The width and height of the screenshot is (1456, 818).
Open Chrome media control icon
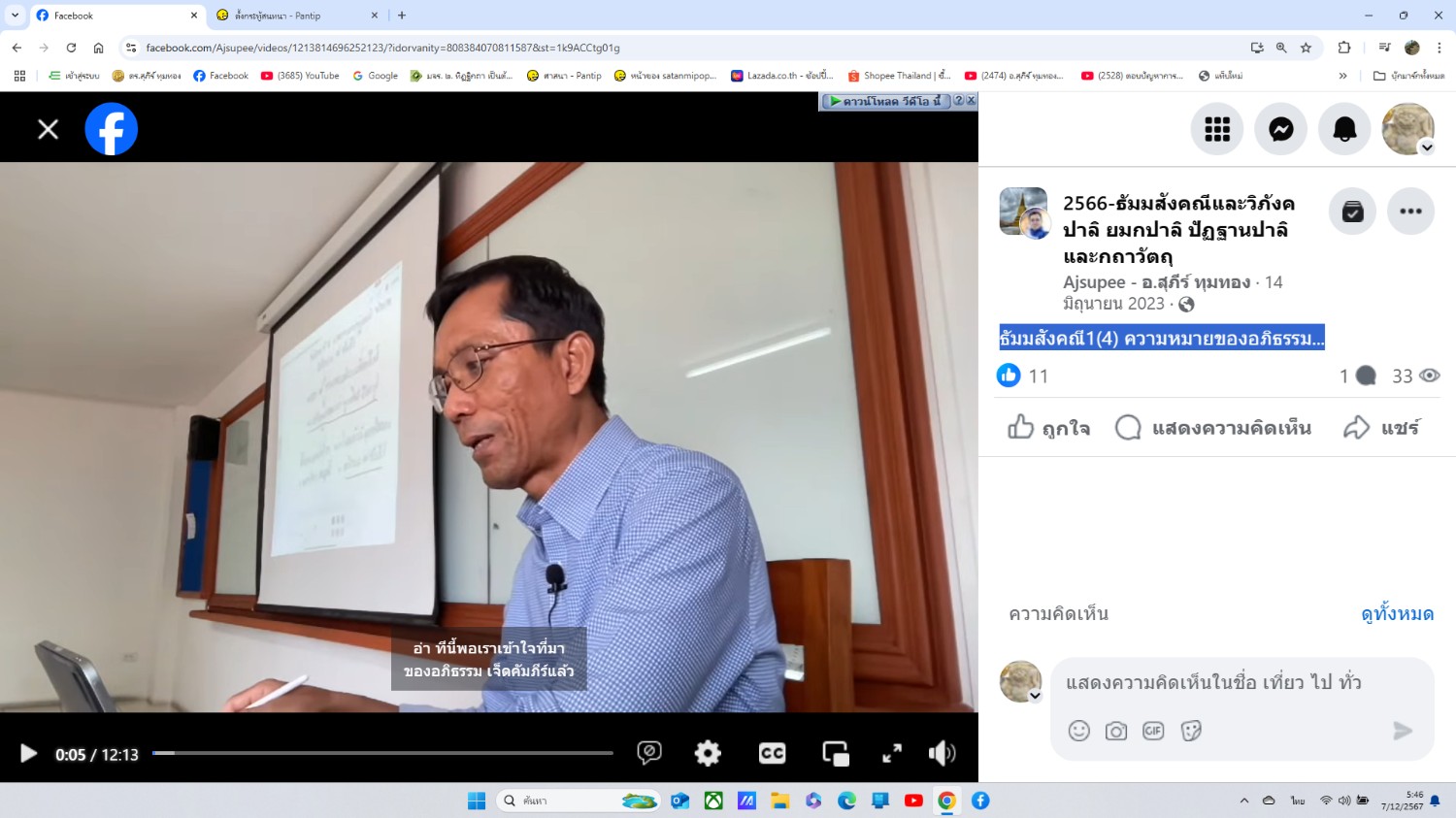[x=1384, y=48]
